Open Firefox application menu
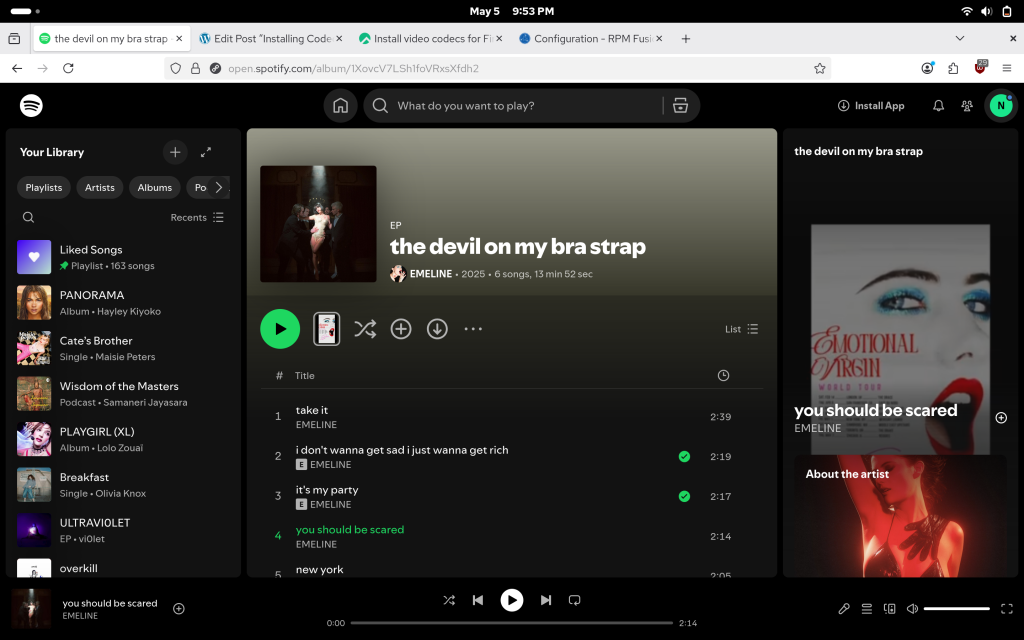The height and width of the screenshot is (640, 1024). pyautogui.click(x=1006, y=69)
